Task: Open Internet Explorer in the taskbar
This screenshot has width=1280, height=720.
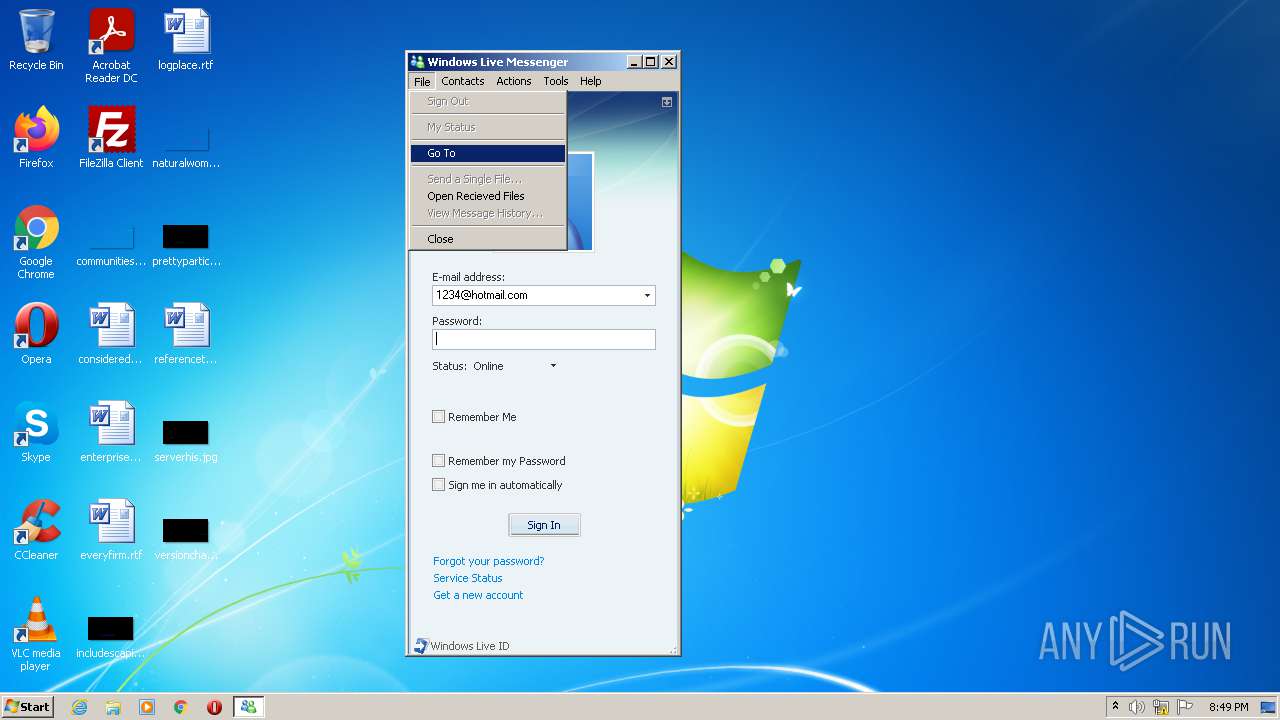Action: point(80,707)
